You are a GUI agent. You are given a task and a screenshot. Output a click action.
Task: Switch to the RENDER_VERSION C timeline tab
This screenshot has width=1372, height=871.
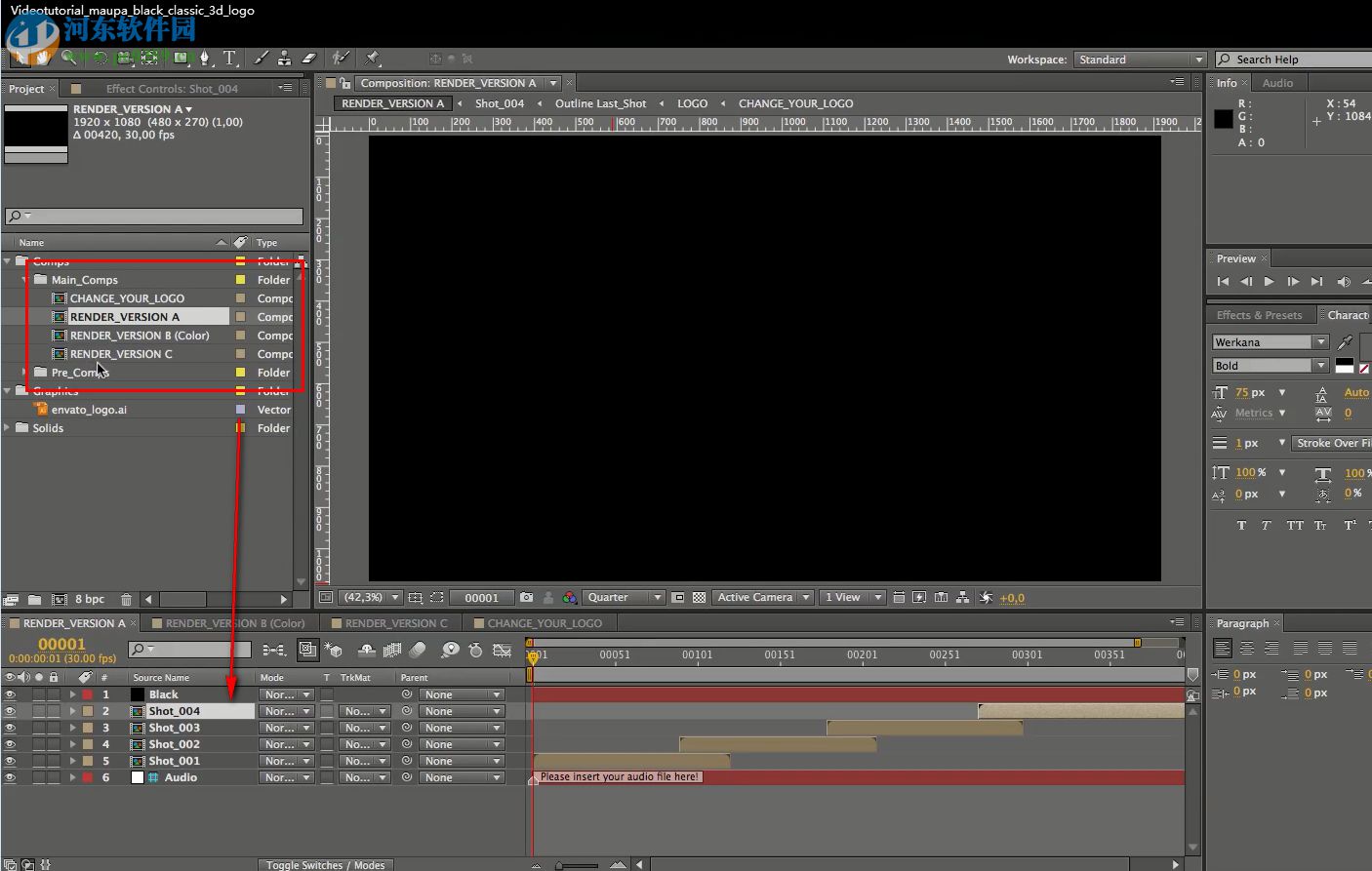[x=395, y=623]
